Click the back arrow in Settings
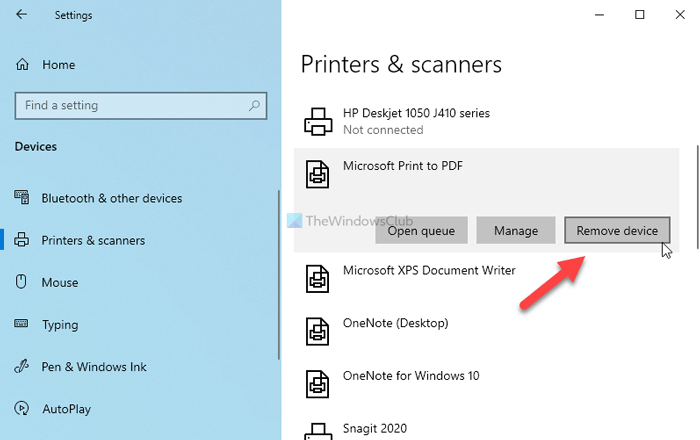Viewport: 700px width, 440px height. (22, 15)
